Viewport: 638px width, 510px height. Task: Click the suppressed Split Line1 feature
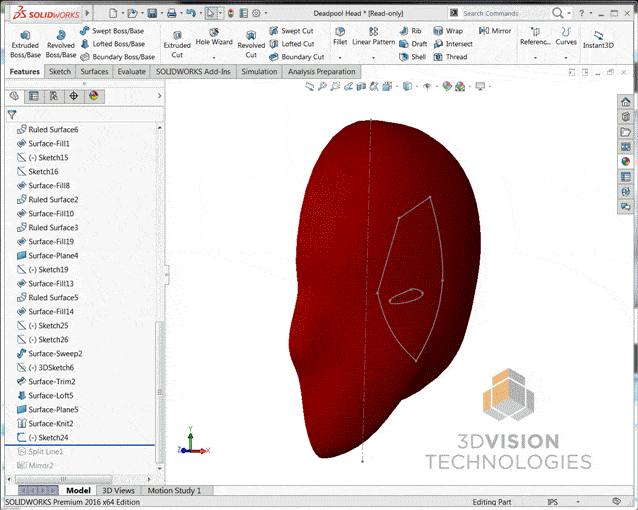point(40,452)
